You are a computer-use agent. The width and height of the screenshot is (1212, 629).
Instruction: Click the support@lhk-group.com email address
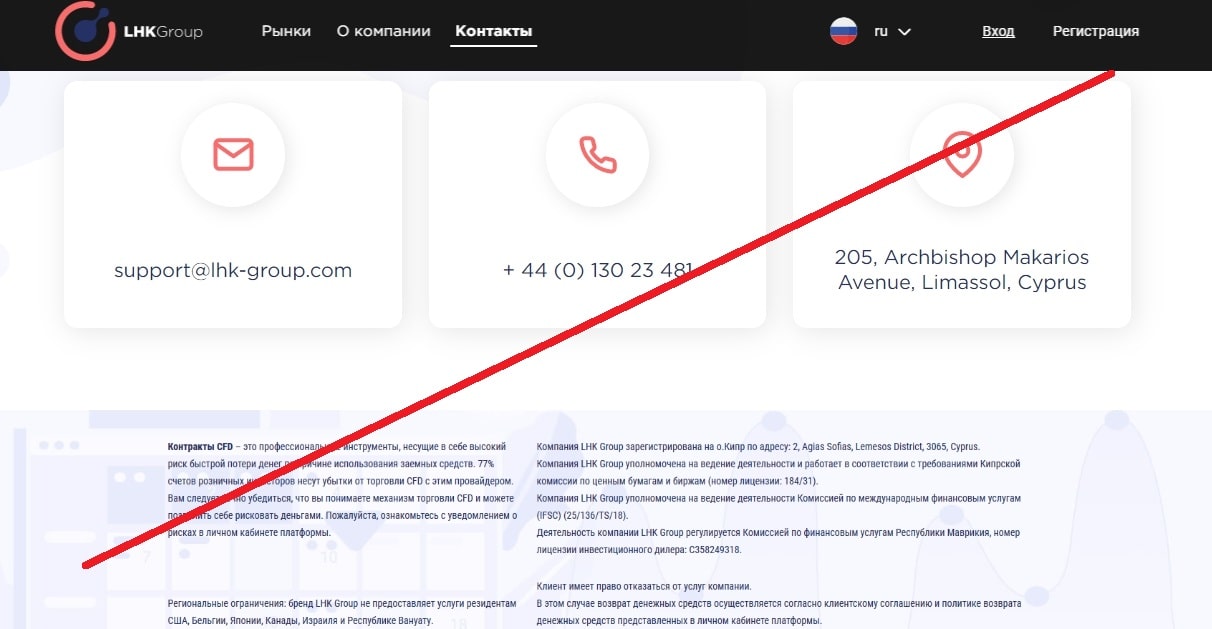[x=233, y=270]
